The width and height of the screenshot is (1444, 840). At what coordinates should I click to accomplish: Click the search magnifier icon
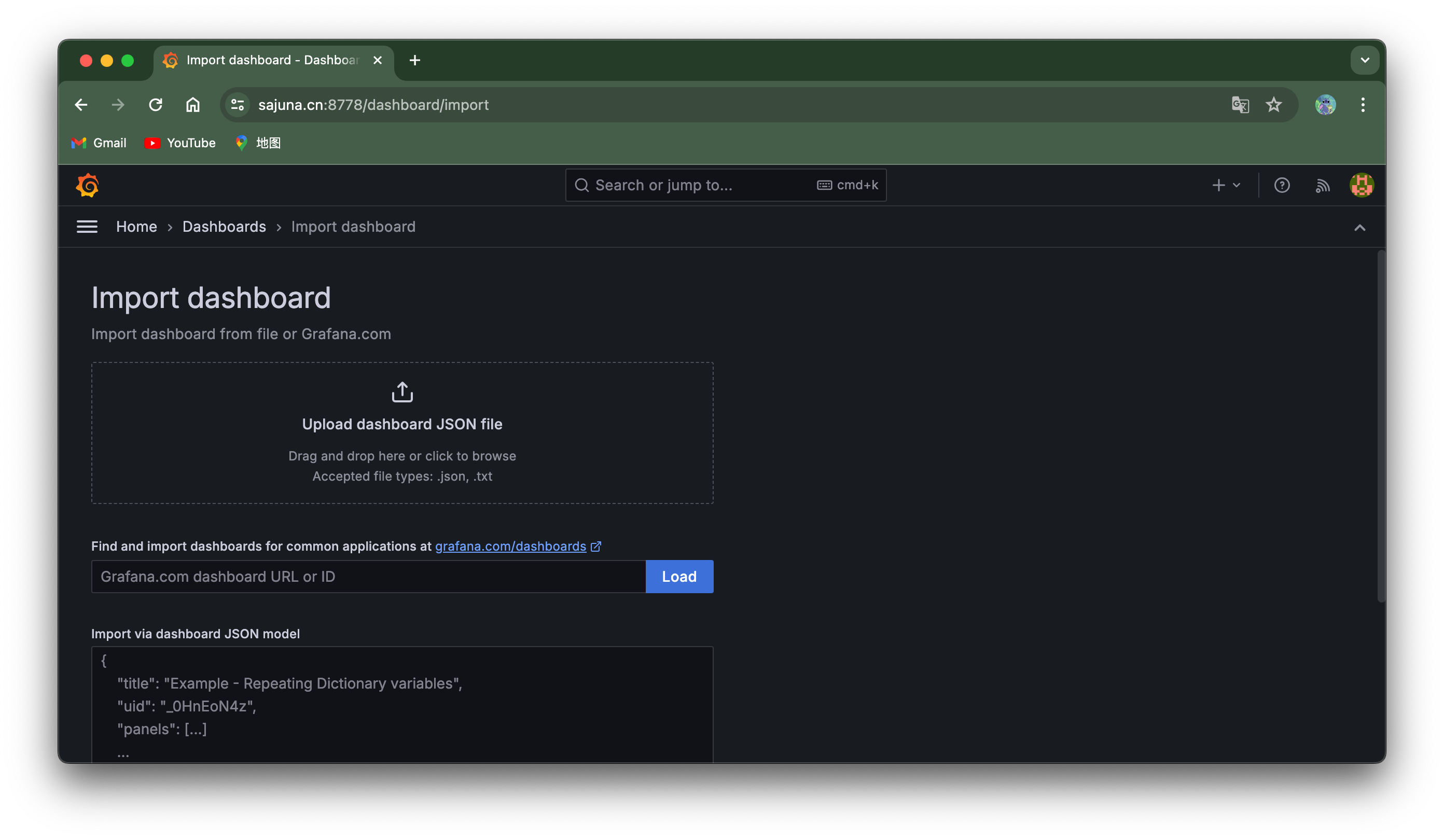pyautogui.click(x=581, y=185)
